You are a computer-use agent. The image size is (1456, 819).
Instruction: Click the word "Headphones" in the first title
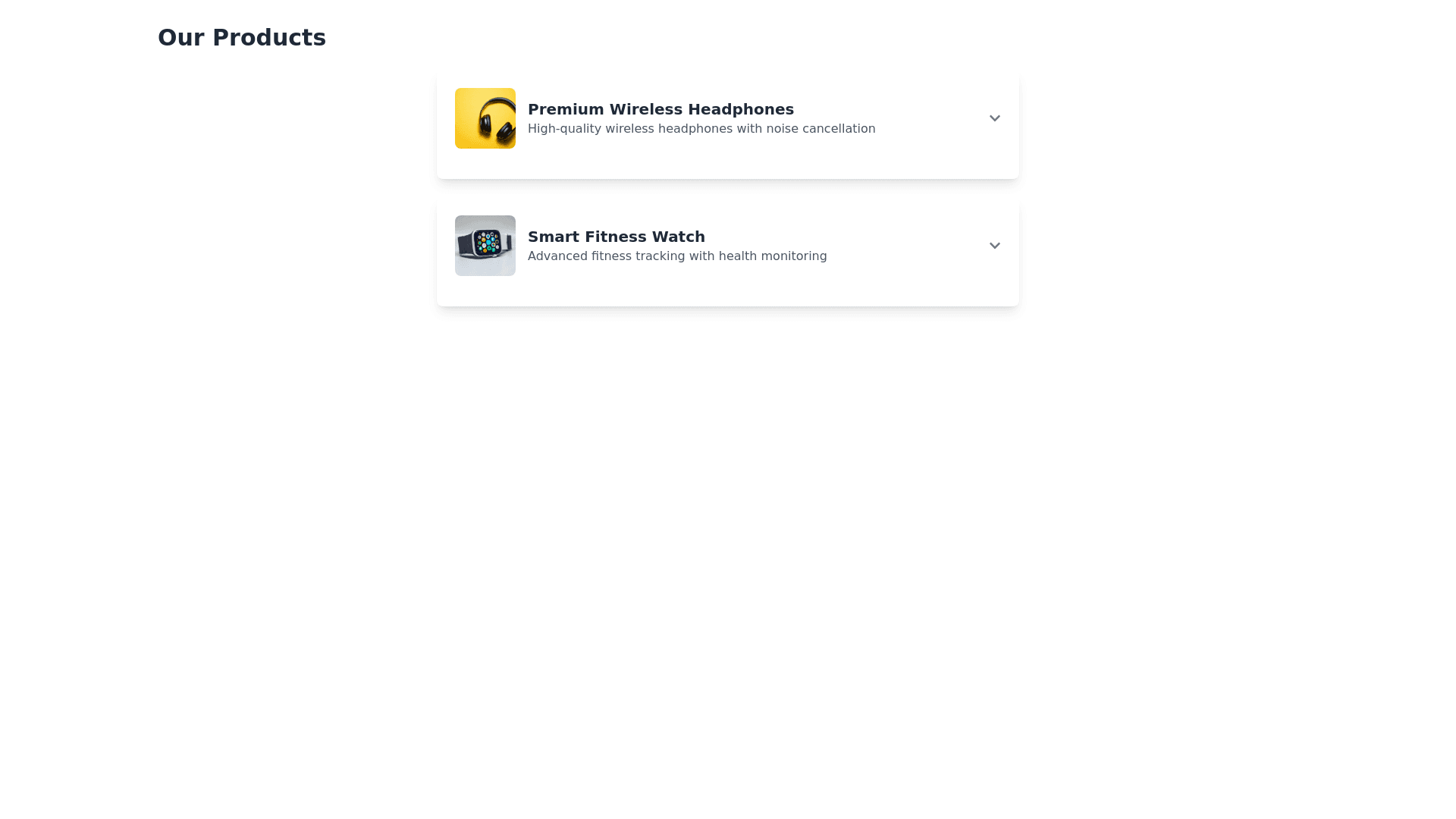click(x=740, y=109)
